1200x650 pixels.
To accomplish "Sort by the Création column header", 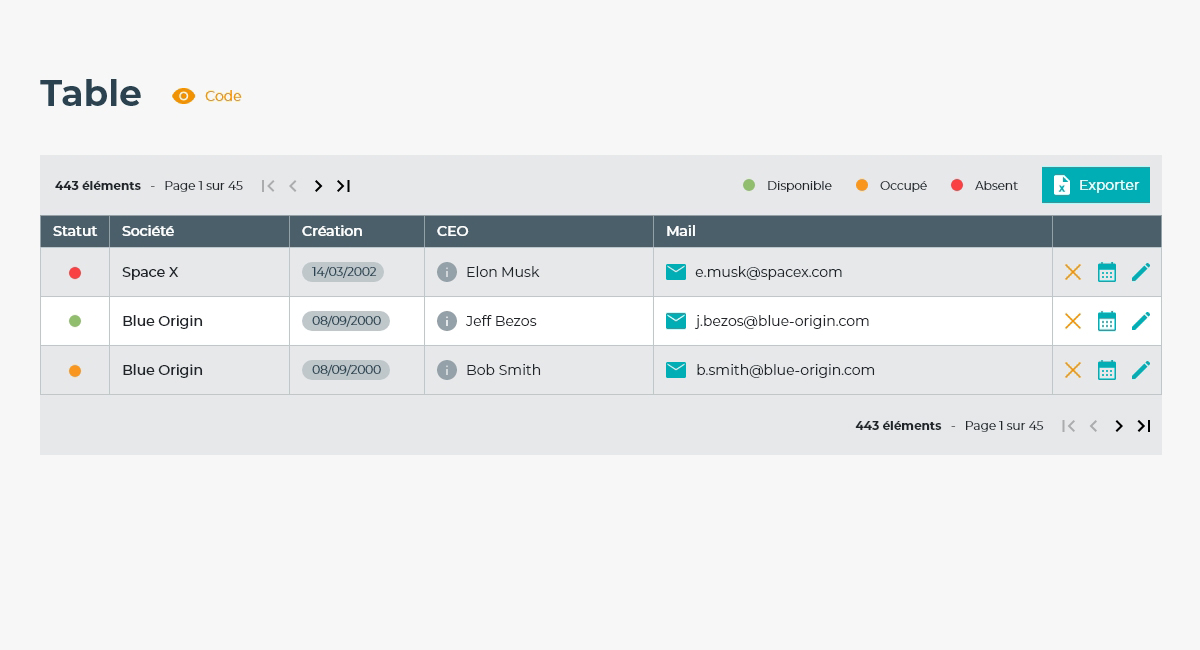I will [332, 231].
